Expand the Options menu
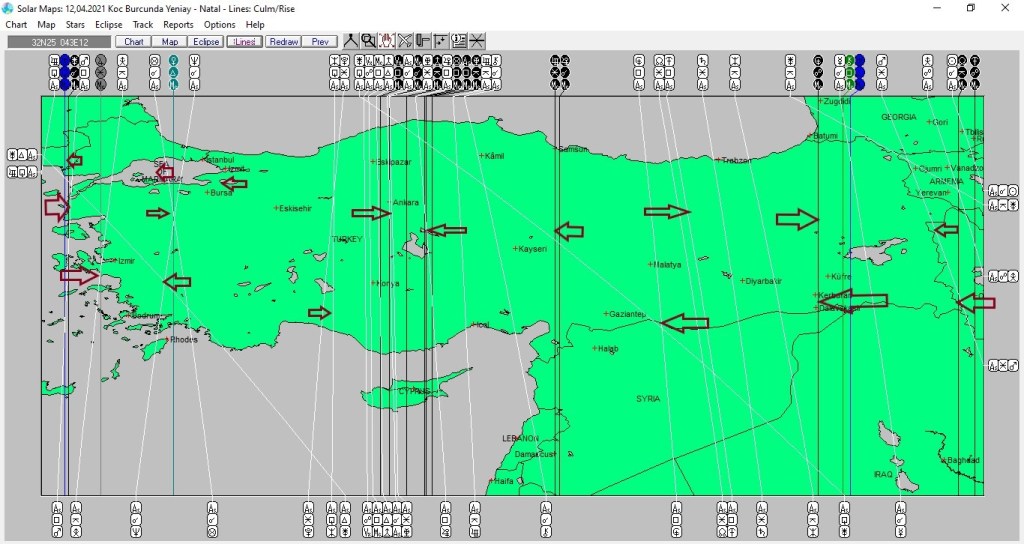1024x544 pixels. [x=219, y=24]
